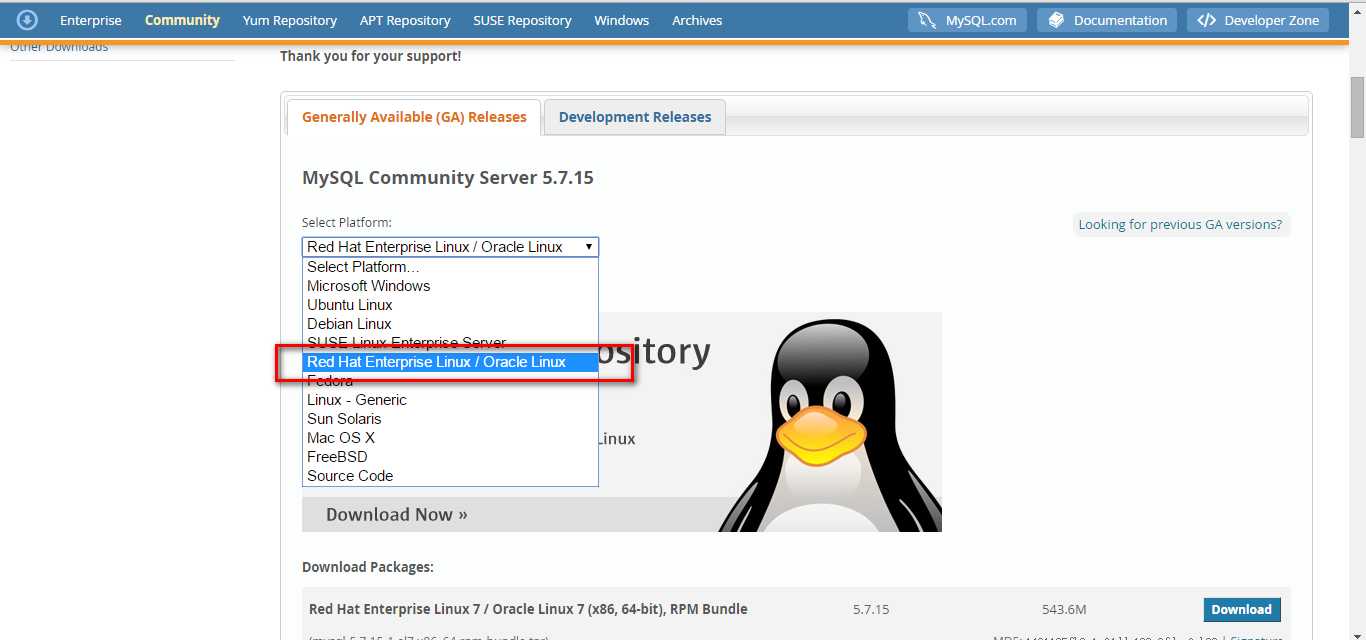Choose Microsoft Windows platform option
Image resolution: width=1366 pixels, height=640 pixels.
coord(450,286)
